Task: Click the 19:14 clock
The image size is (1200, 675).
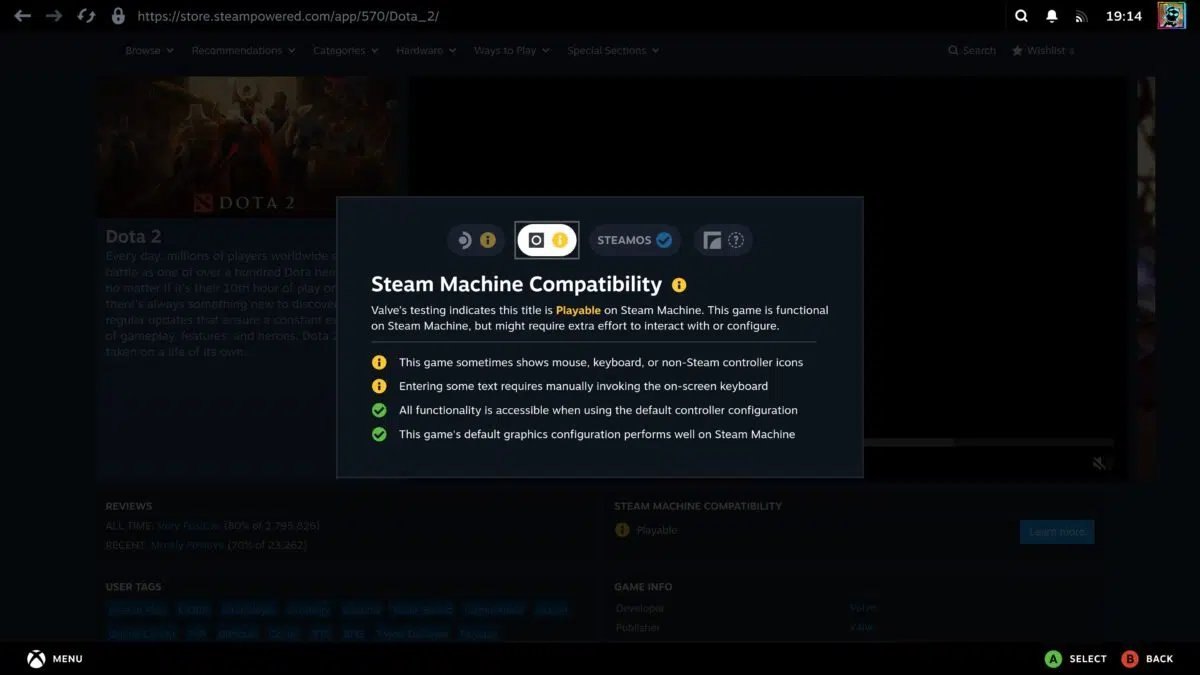Action: pyautogui.click(x=1124, y=16)
